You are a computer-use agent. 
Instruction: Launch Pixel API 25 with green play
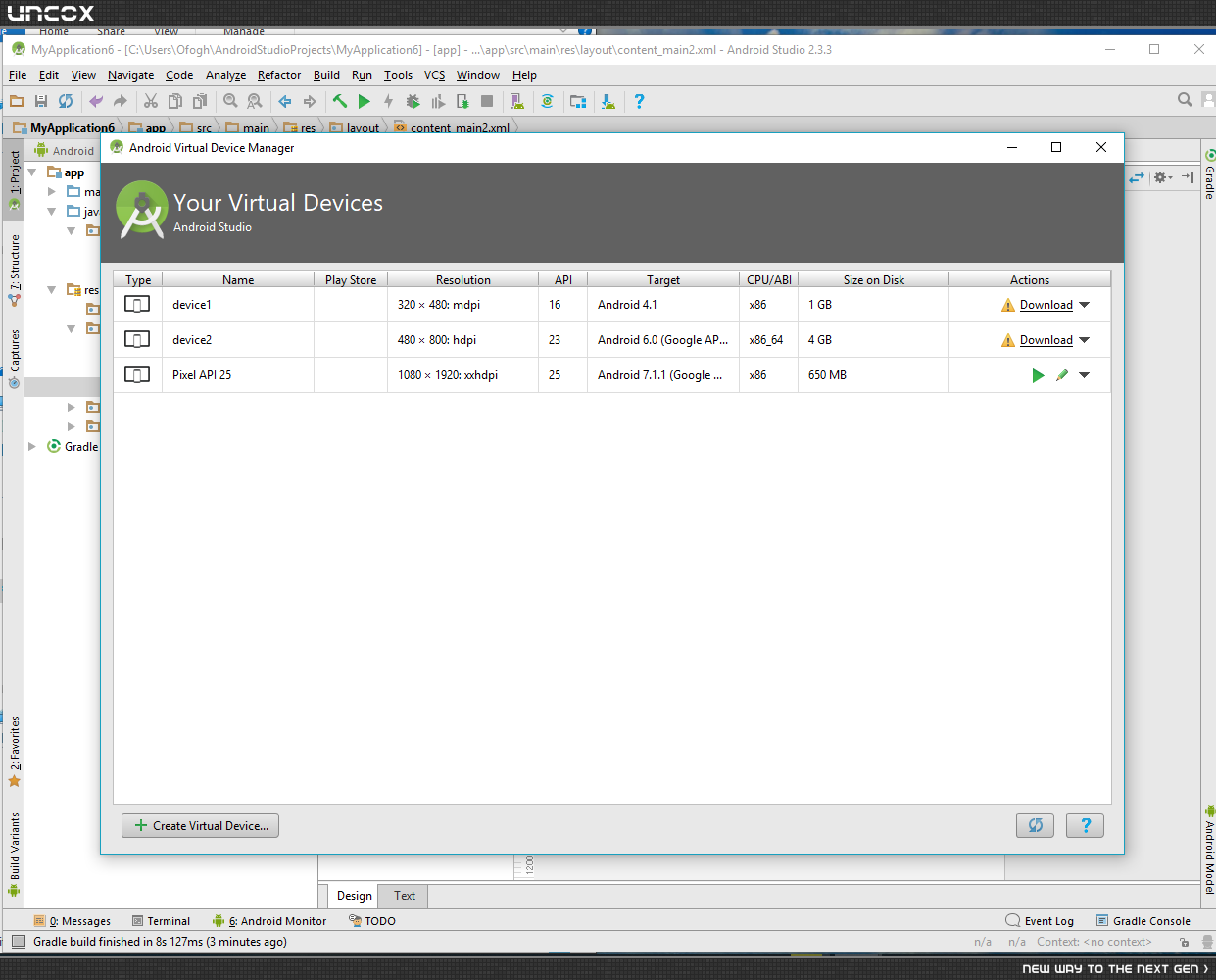coord(1038,375)
